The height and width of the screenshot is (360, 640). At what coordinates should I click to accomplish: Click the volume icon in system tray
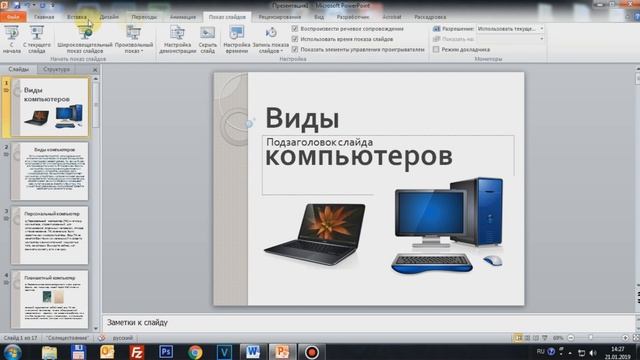point(593,352)
